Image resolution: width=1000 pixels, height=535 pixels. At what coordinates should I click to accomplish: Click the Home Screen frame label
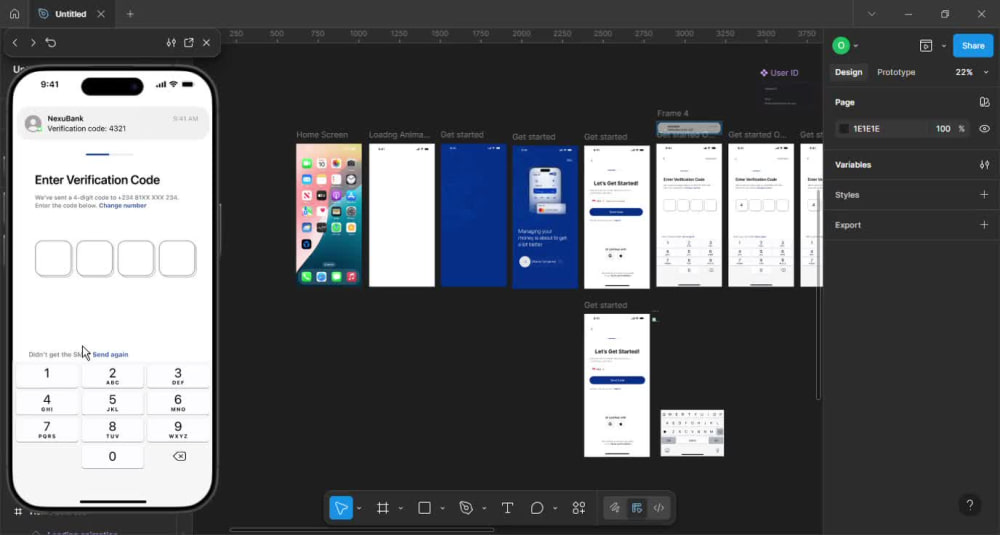[x=322, y=135]
